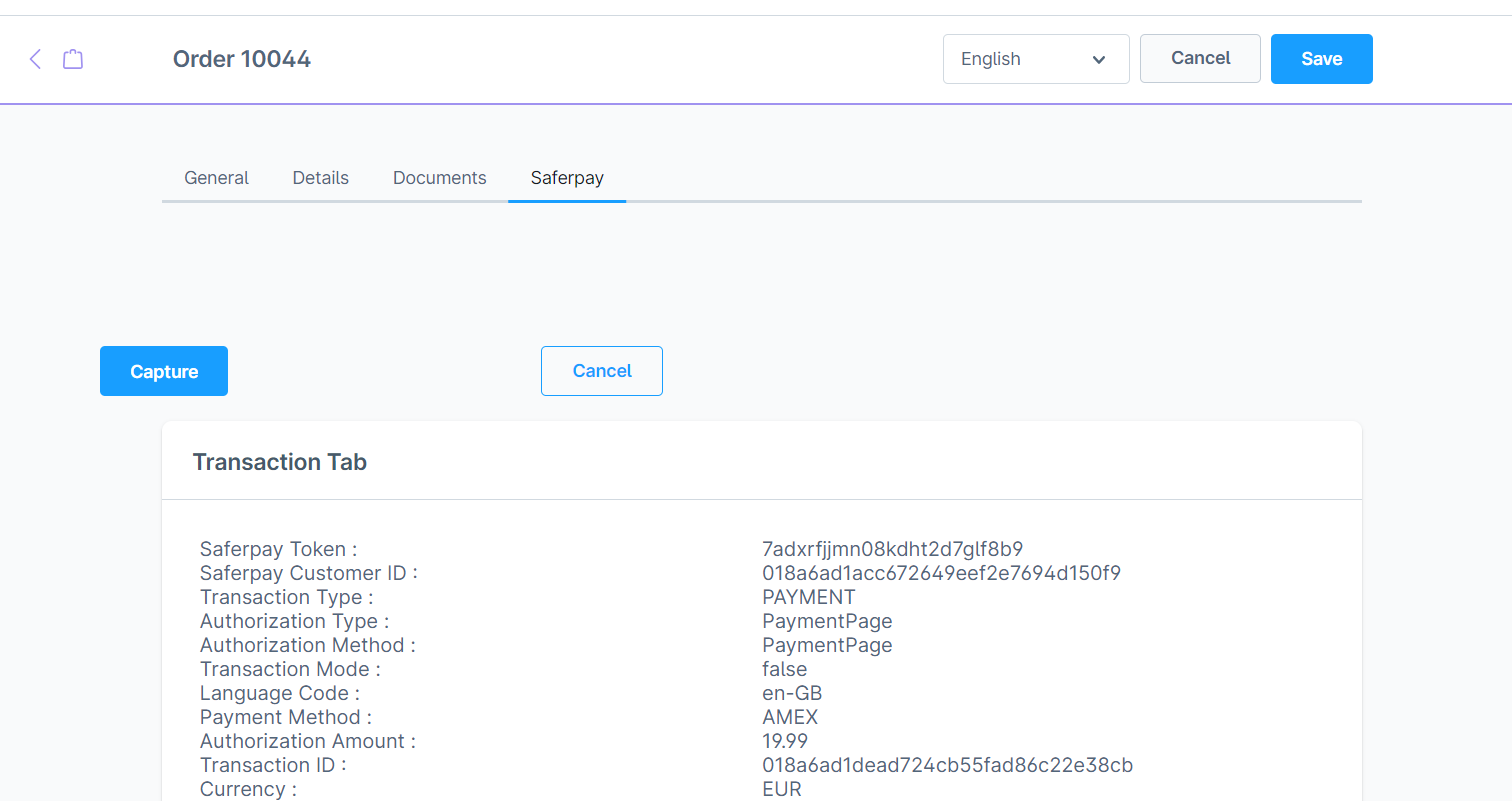Click the Saferpay Token value
1512x801 pixels.
click(x=892, y=549)
